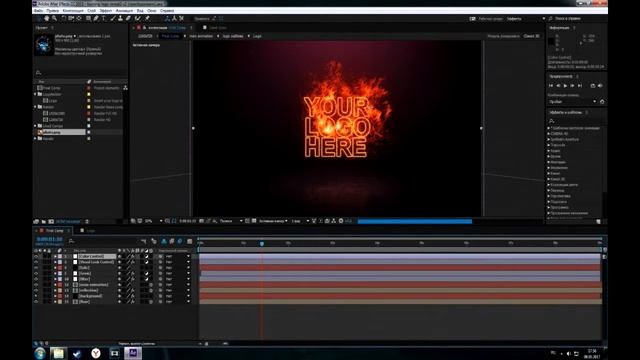
Task: Select the Puppet Pin tool
Action: point(147,18)
